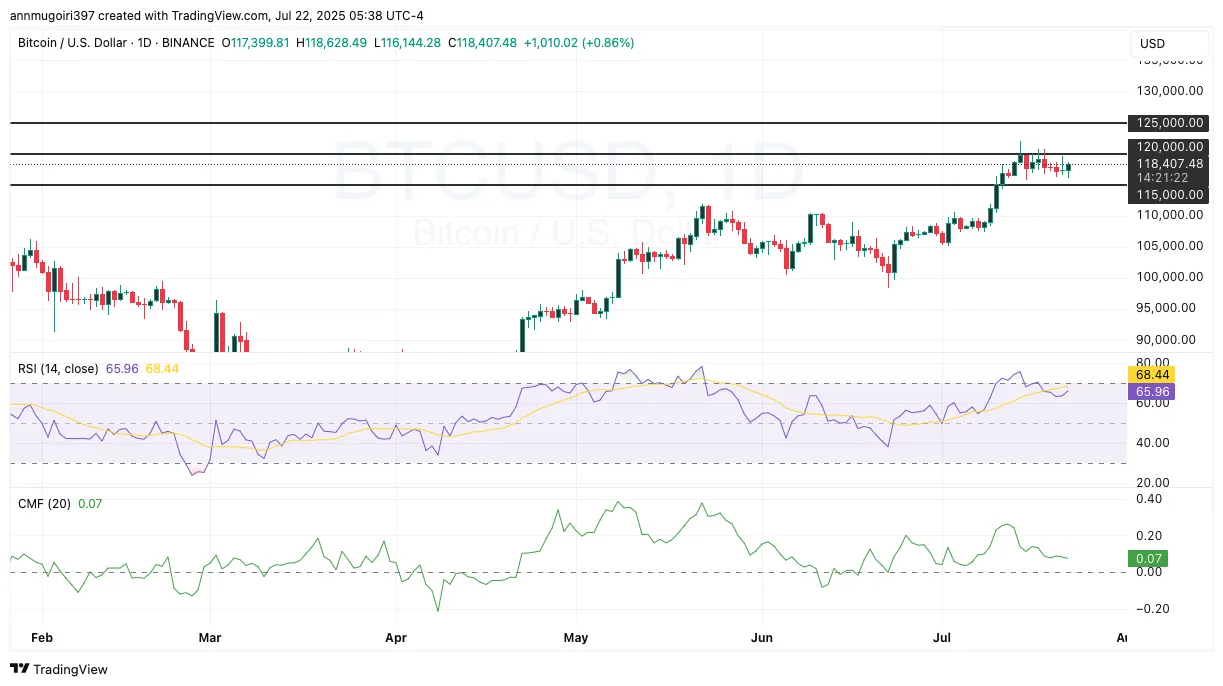Select the Jul label on the time axis
Viewport: 1223px width, 686px height.
(940, 637)
